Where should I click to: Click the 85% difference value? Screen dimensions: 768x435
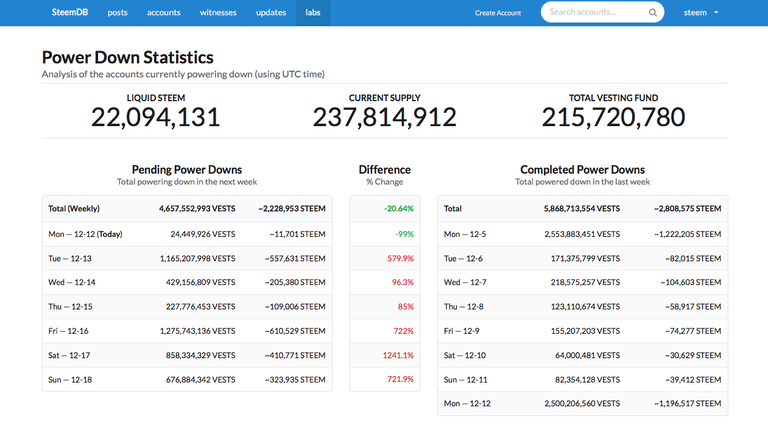click(x=406, y=307)
